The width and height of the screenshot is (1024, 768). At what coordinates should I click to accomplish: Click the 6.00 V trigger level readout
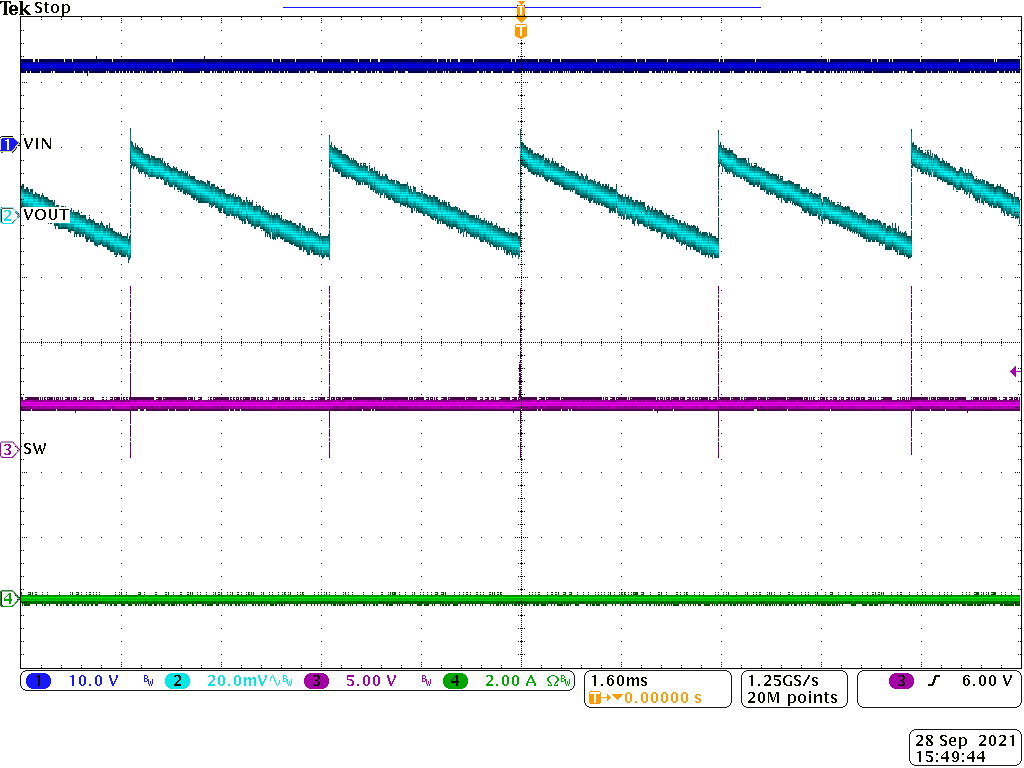click(985, 681)
